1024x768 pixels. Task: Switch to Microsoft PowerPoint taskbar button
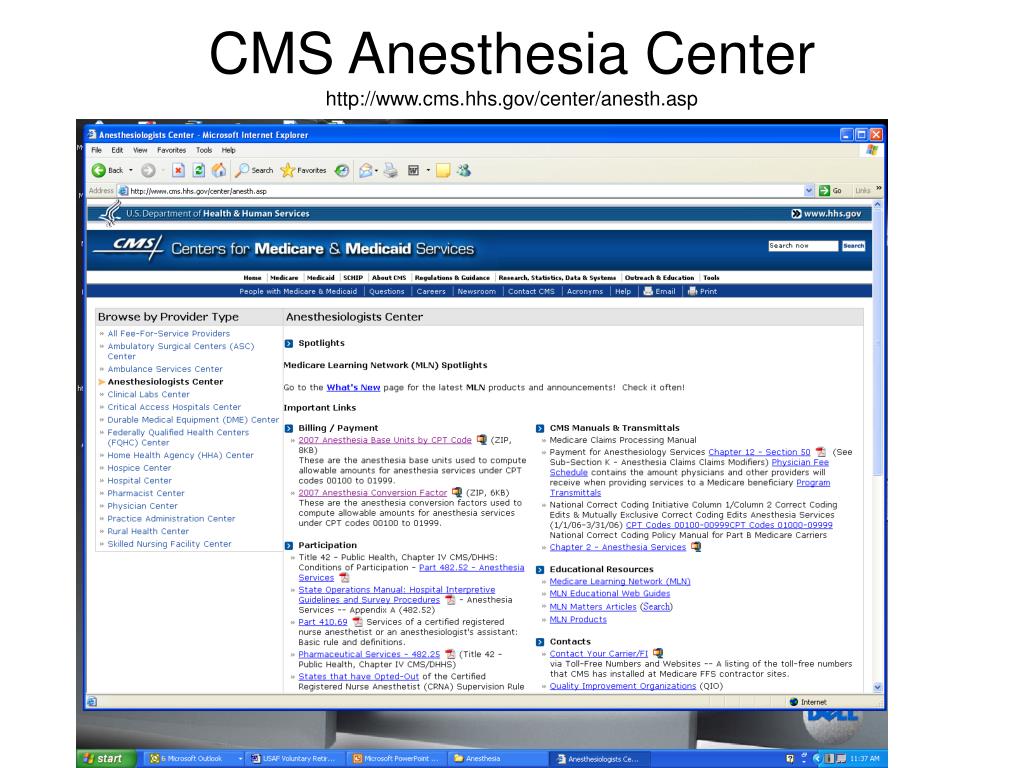(x=398, y=759)
